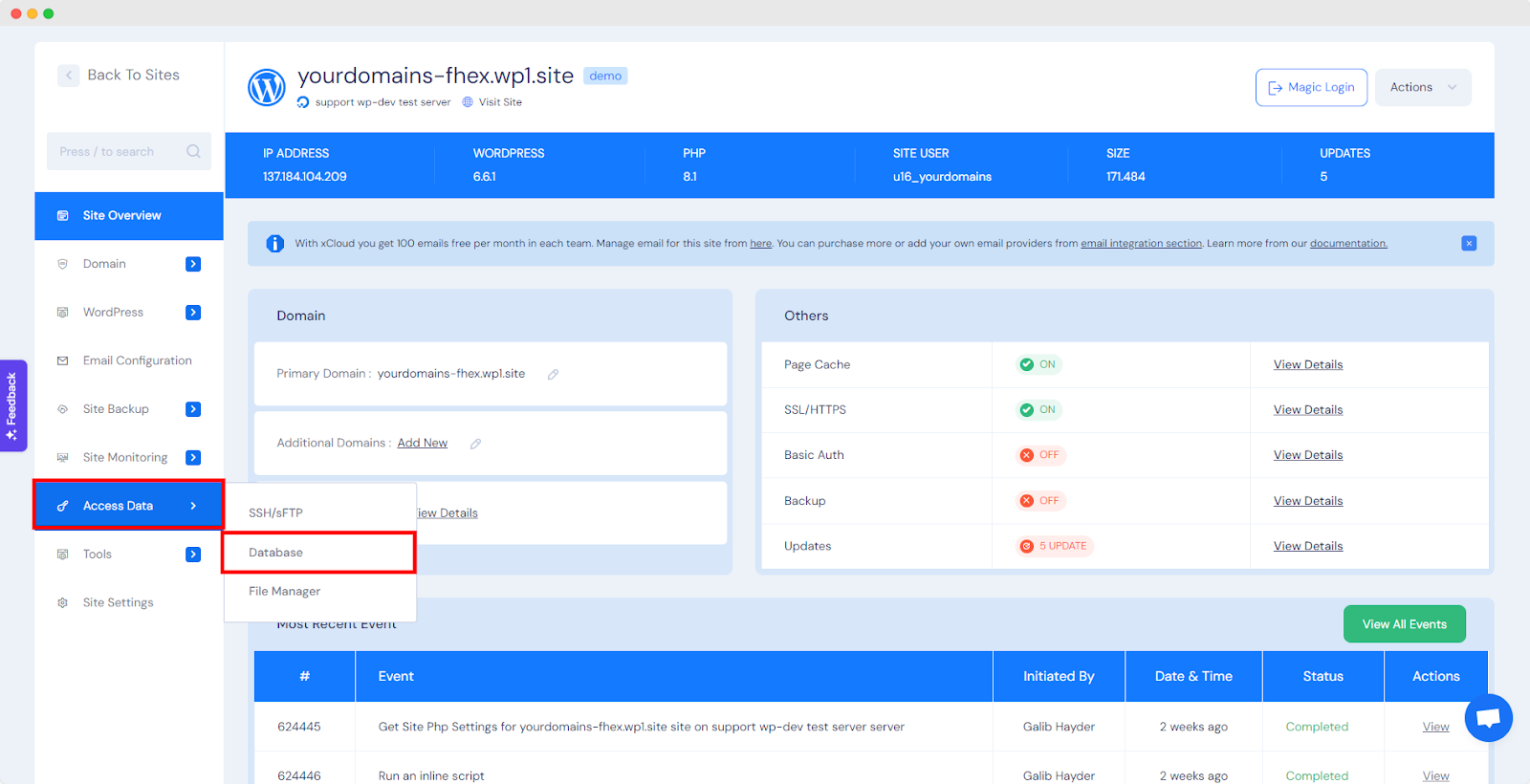Viewport: 1530px width, 784px height.
Task: Expand the Site Backup submenu arrow
Action: click(x=193, y=409)
